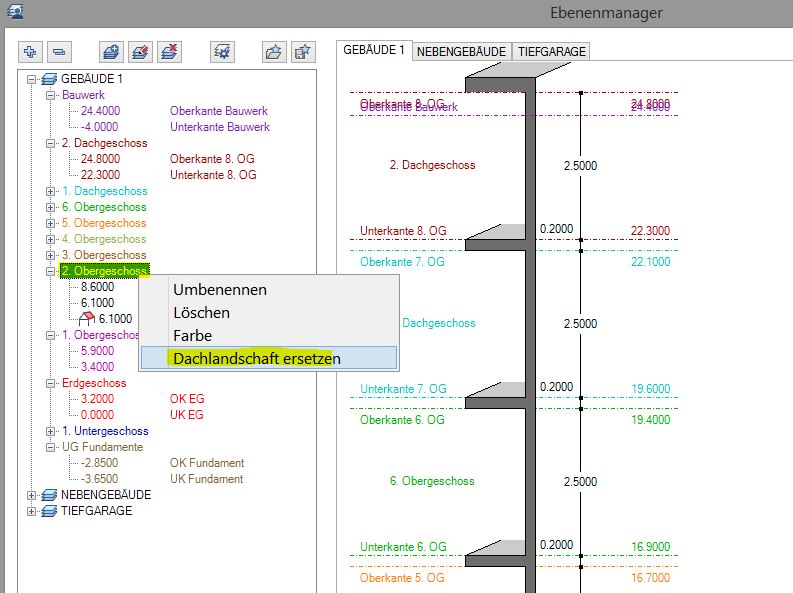The height and width of the screenshot is (593, 793).
Task: Collapse the Erdgeschoss tree node
Action: 51,383
